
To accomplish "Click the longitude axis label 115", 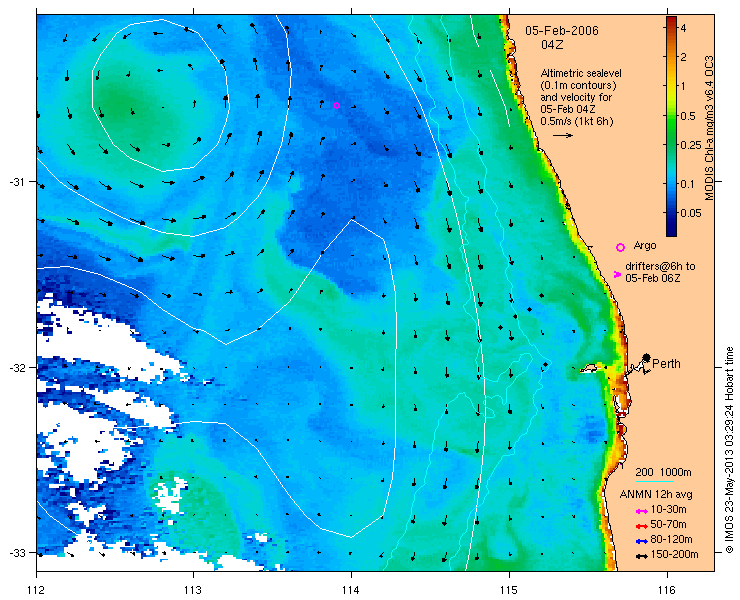I will (509, 590).
